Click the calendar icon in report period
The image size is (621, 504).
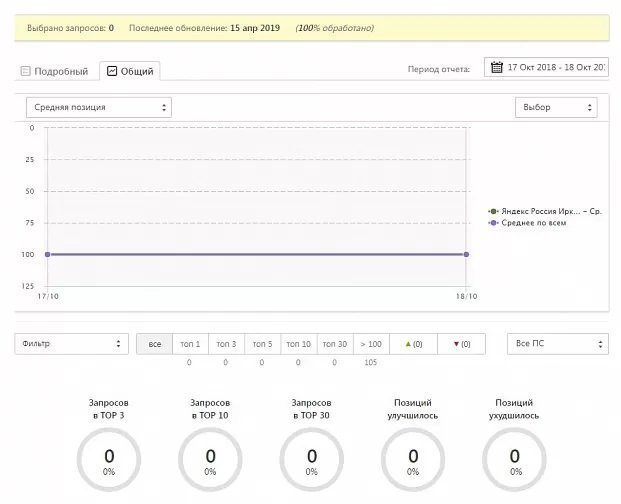click(497, 68)
